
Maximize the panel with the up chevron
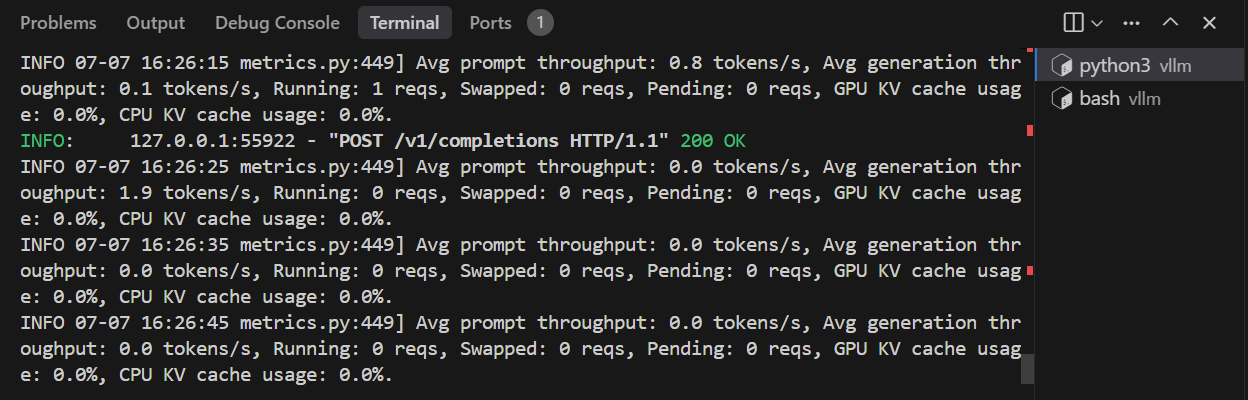pos(1171,22)
